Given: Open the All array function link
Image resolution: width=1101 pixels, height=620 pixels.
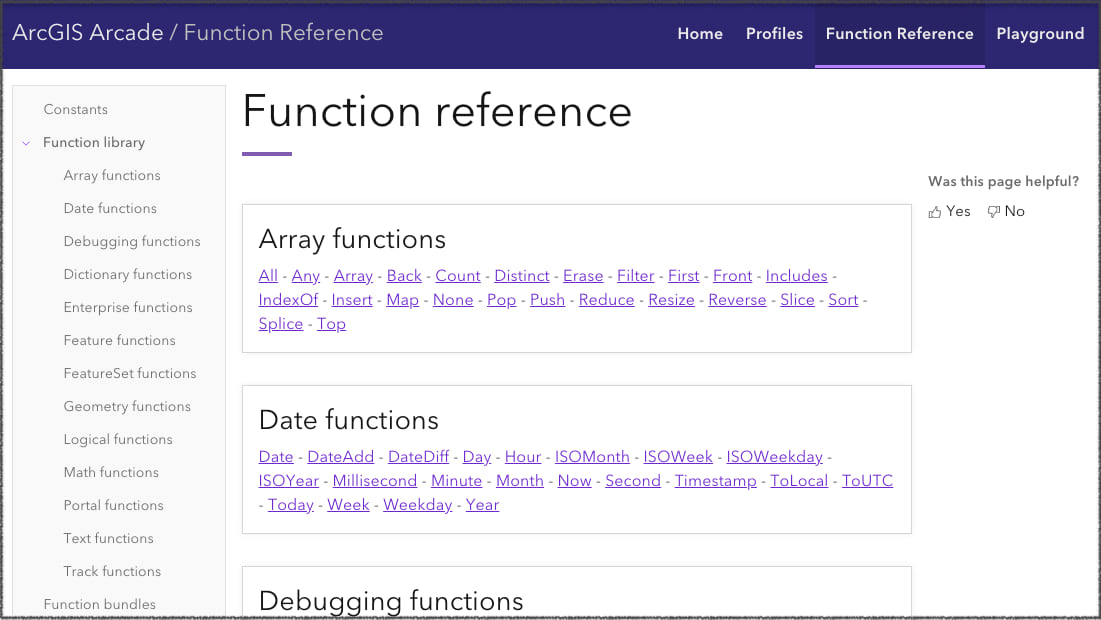Looking at the screenshot, I should pos(268,276).
